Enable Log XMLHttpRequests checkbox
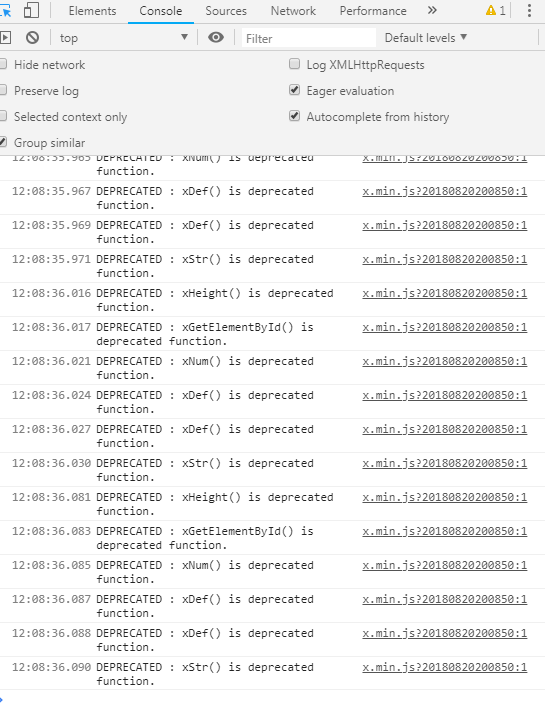 (x=295, y=64)
